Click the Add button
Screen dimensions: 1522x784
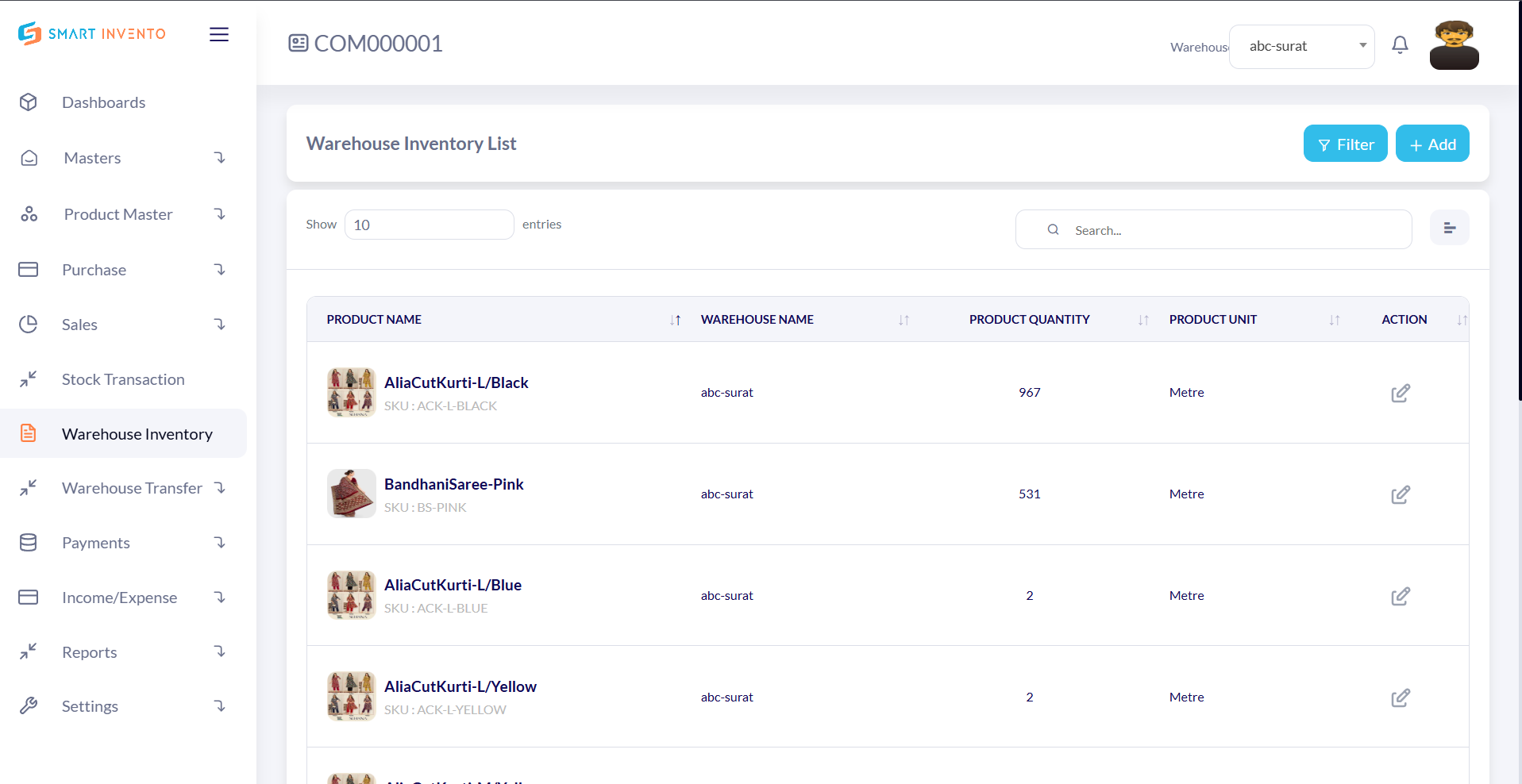(x=1431, y=144)
